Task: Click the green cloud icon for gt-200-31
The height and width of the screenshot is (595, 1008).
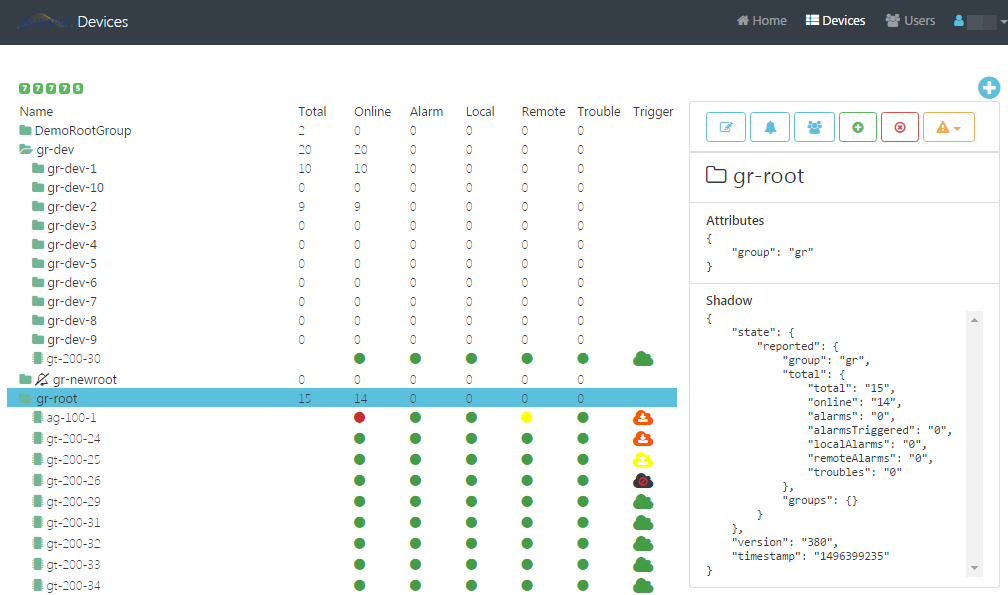Action: [643, 523]
